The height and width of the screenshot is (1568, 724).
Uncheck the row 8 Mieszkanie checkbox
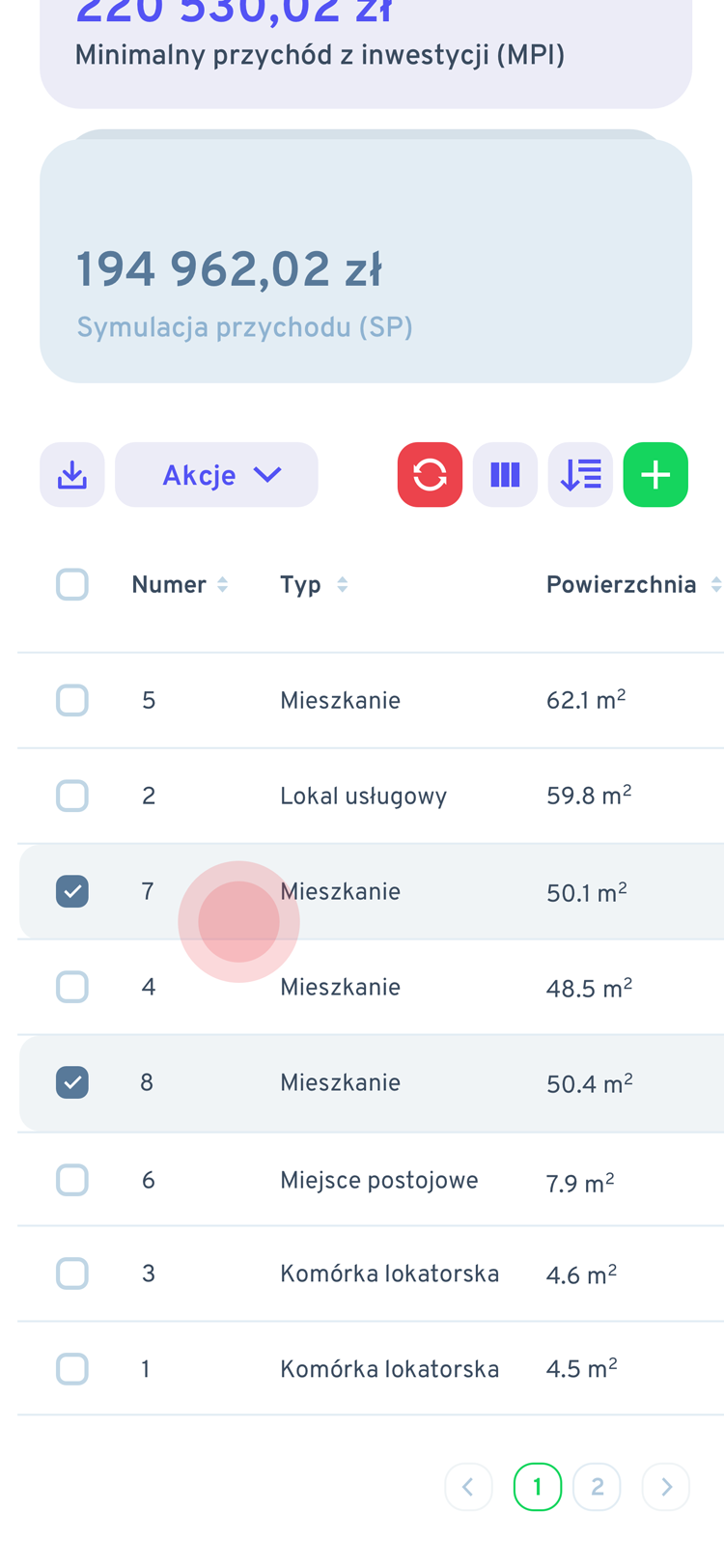72,1082
